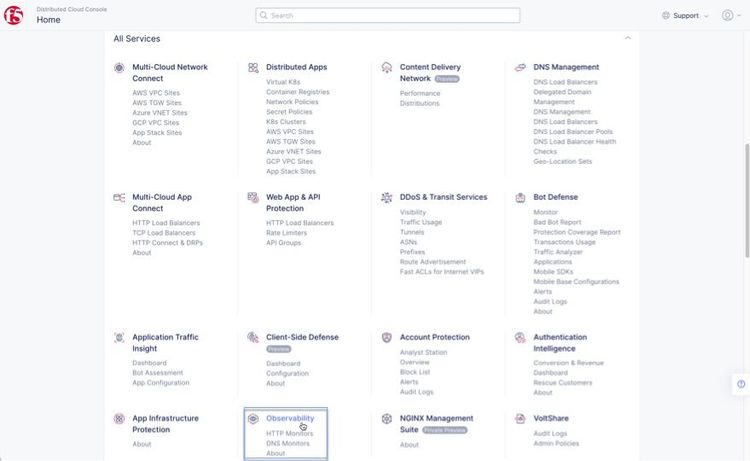Collapse the All Services section
750x461 pixels.
(x=627, y=38)
